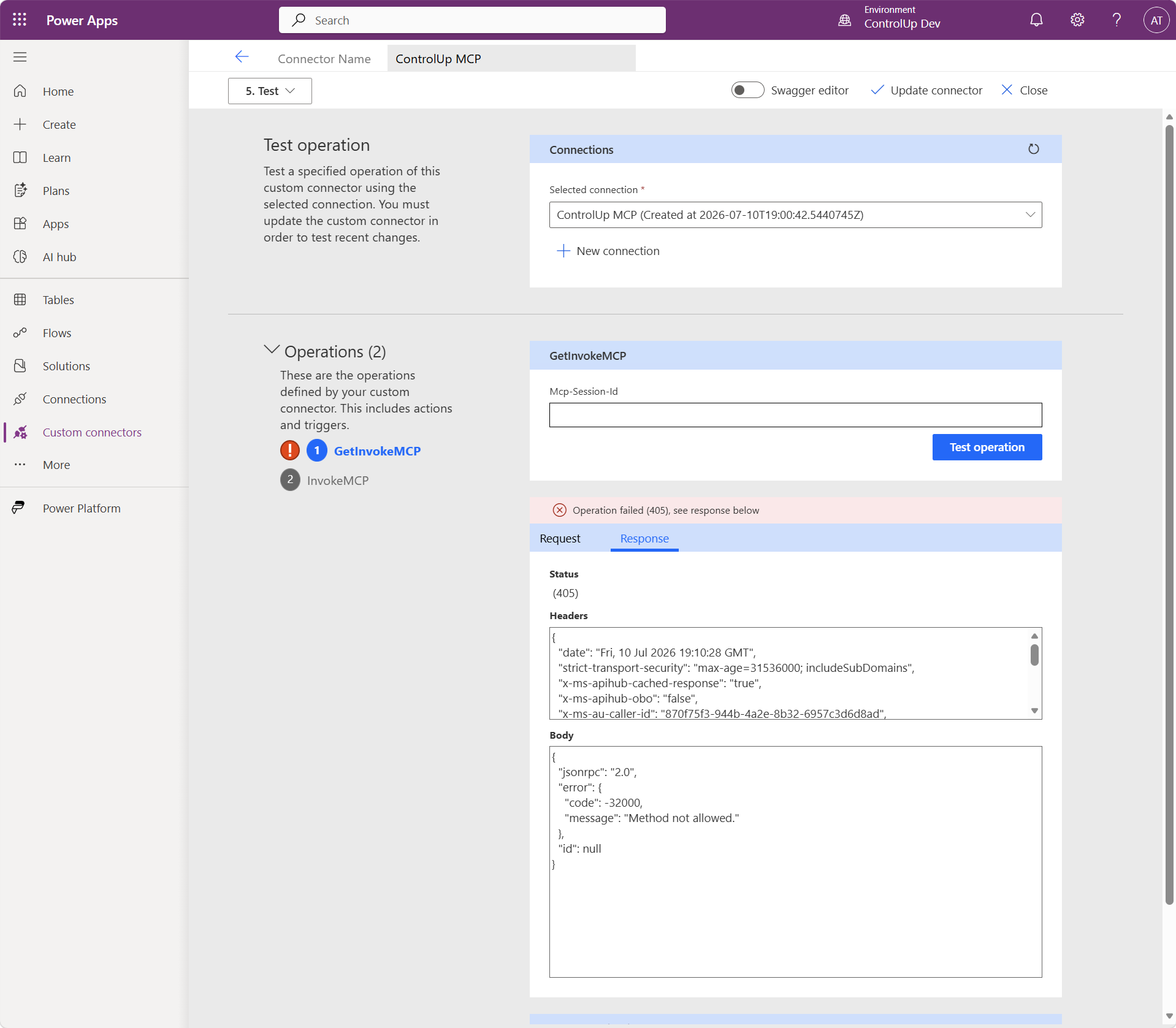1176x1028 pixels.
Task: Click the main page vertical scrollbar
Action: [1169, 514]
